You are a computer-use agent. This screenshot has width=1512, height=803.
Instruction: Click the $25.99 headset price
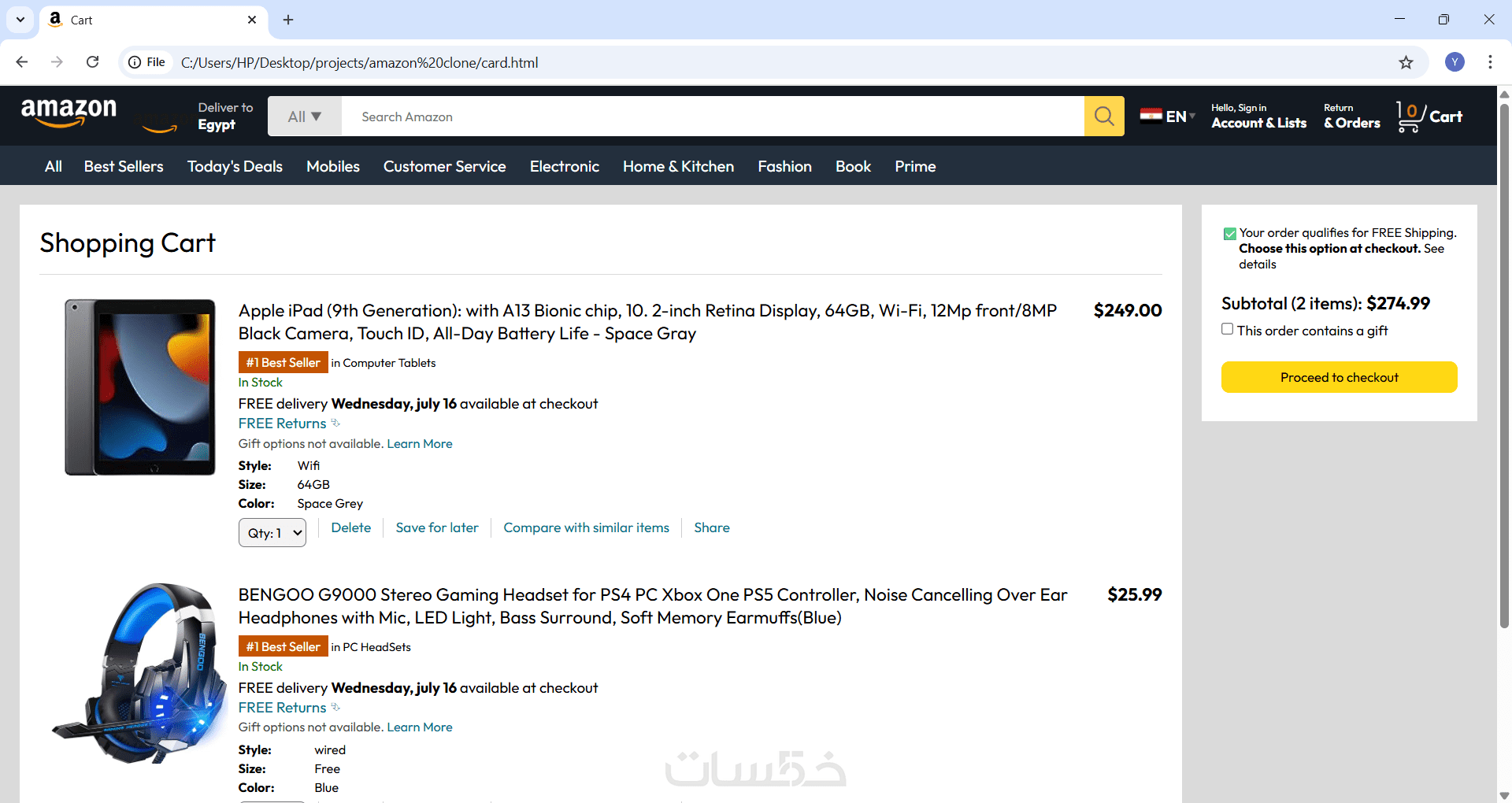click(x=1135, y=594)
